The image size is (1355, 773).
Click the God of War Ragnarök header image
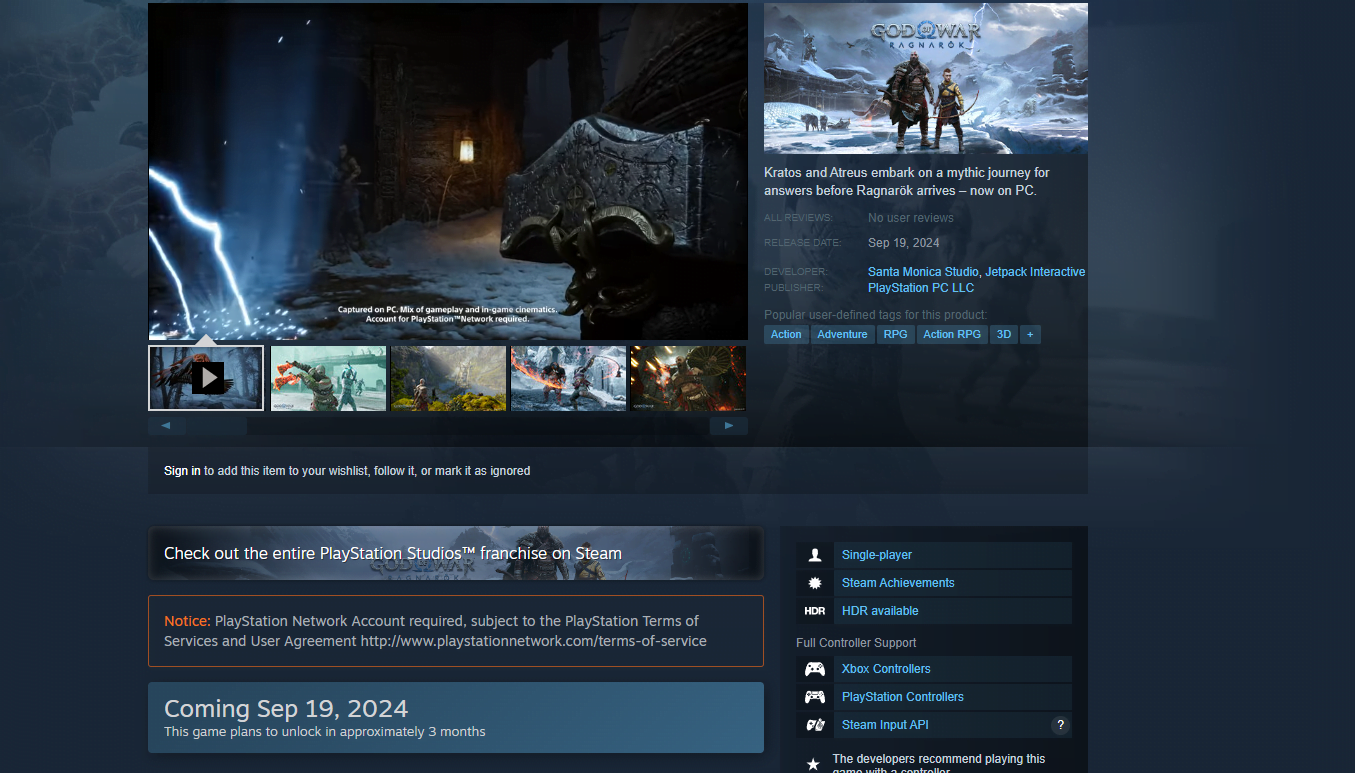click(926, 78)
